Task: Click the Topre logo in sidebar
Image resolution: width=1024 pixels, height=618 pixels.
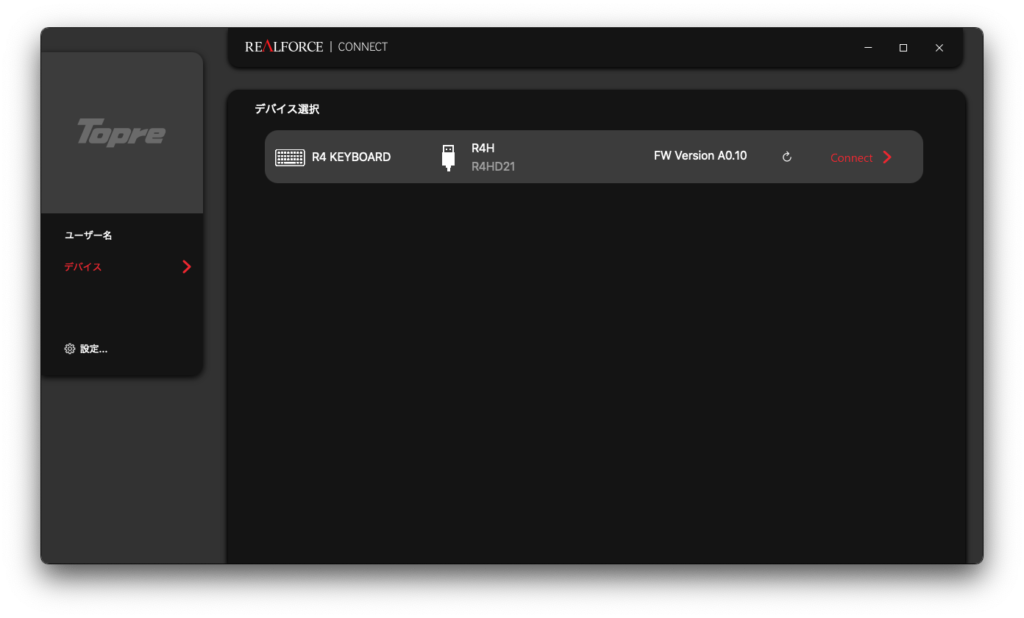Action: 121,133
